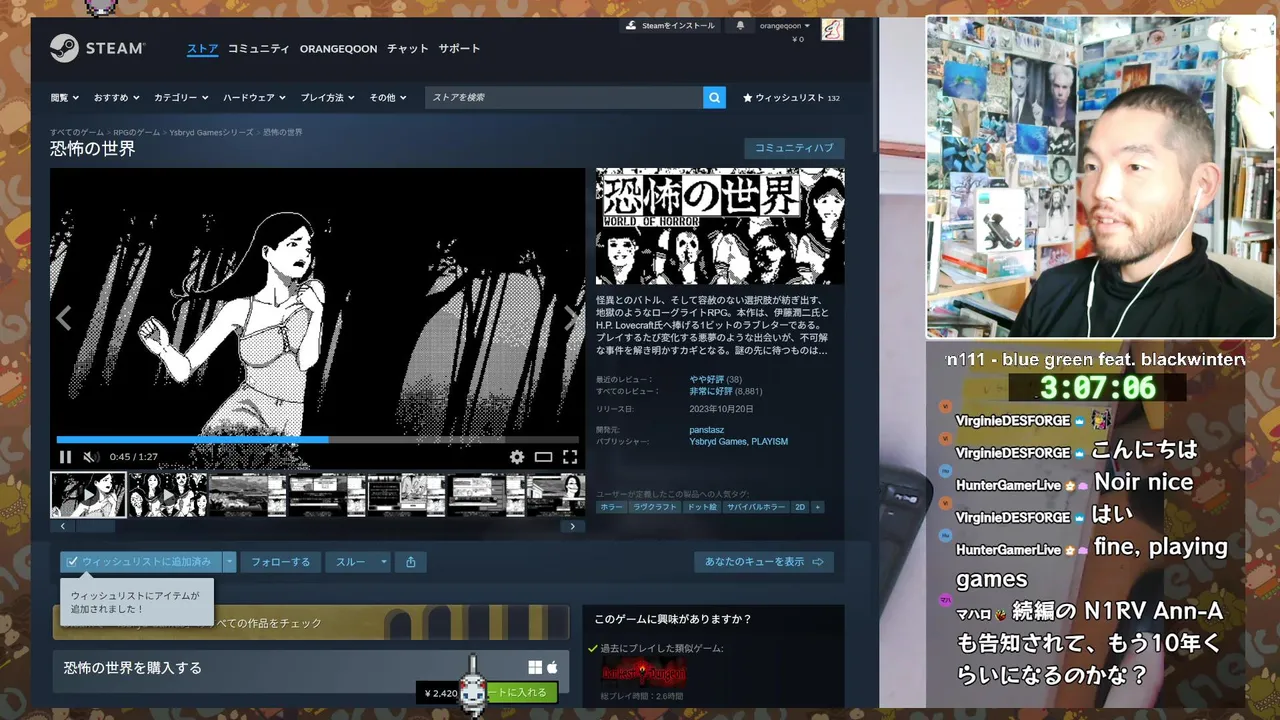The width and height of the screenshot is (1280, 720).
Task: Click the thumbnail strip scrollbar handle
Action: pos(95,526)
